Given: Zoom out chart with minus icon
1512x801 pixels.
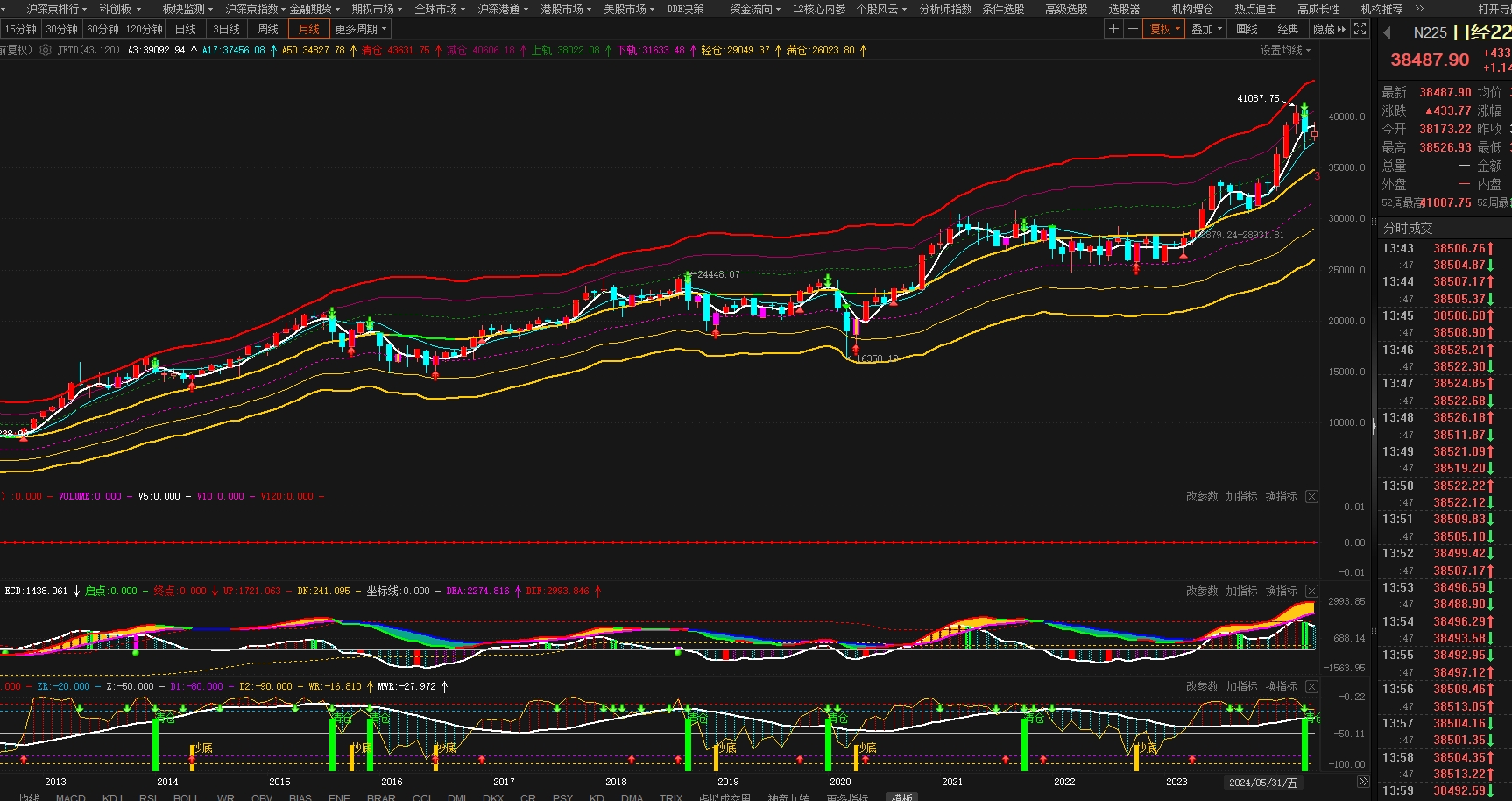Looking at the screenshot, I should click(x=1132, y=29).
